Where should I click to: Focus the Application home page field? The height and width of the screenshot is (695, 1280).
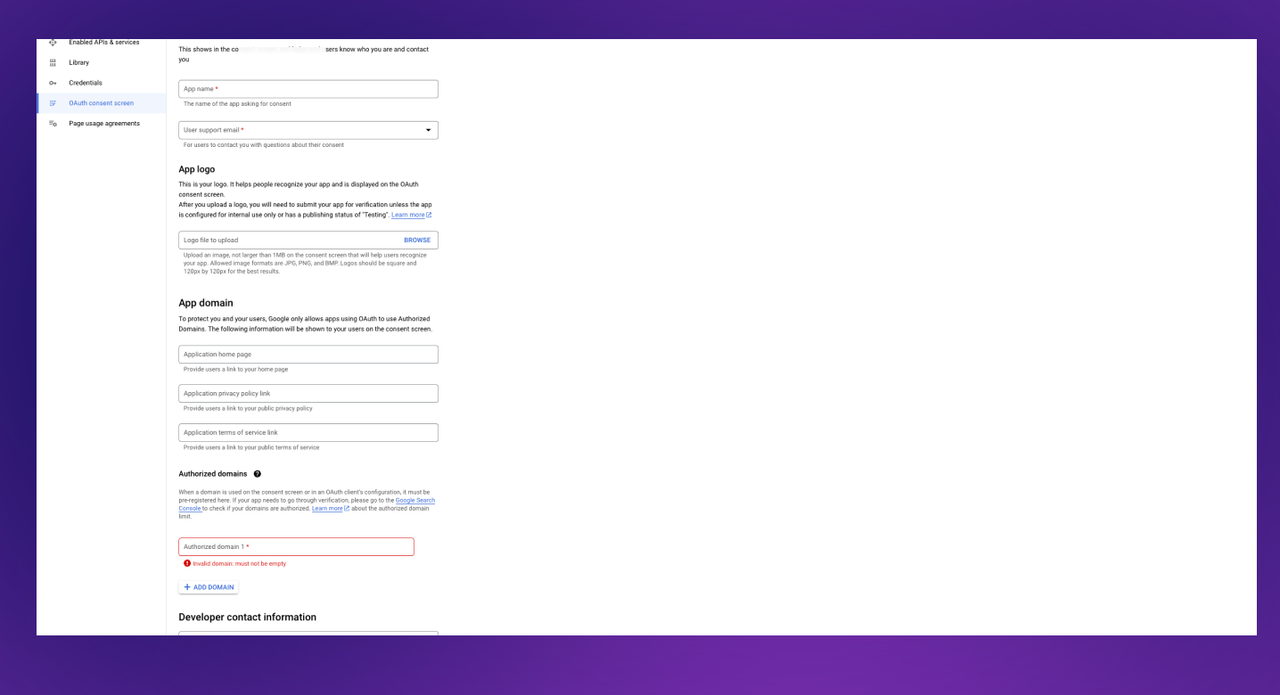pos(308,354)
